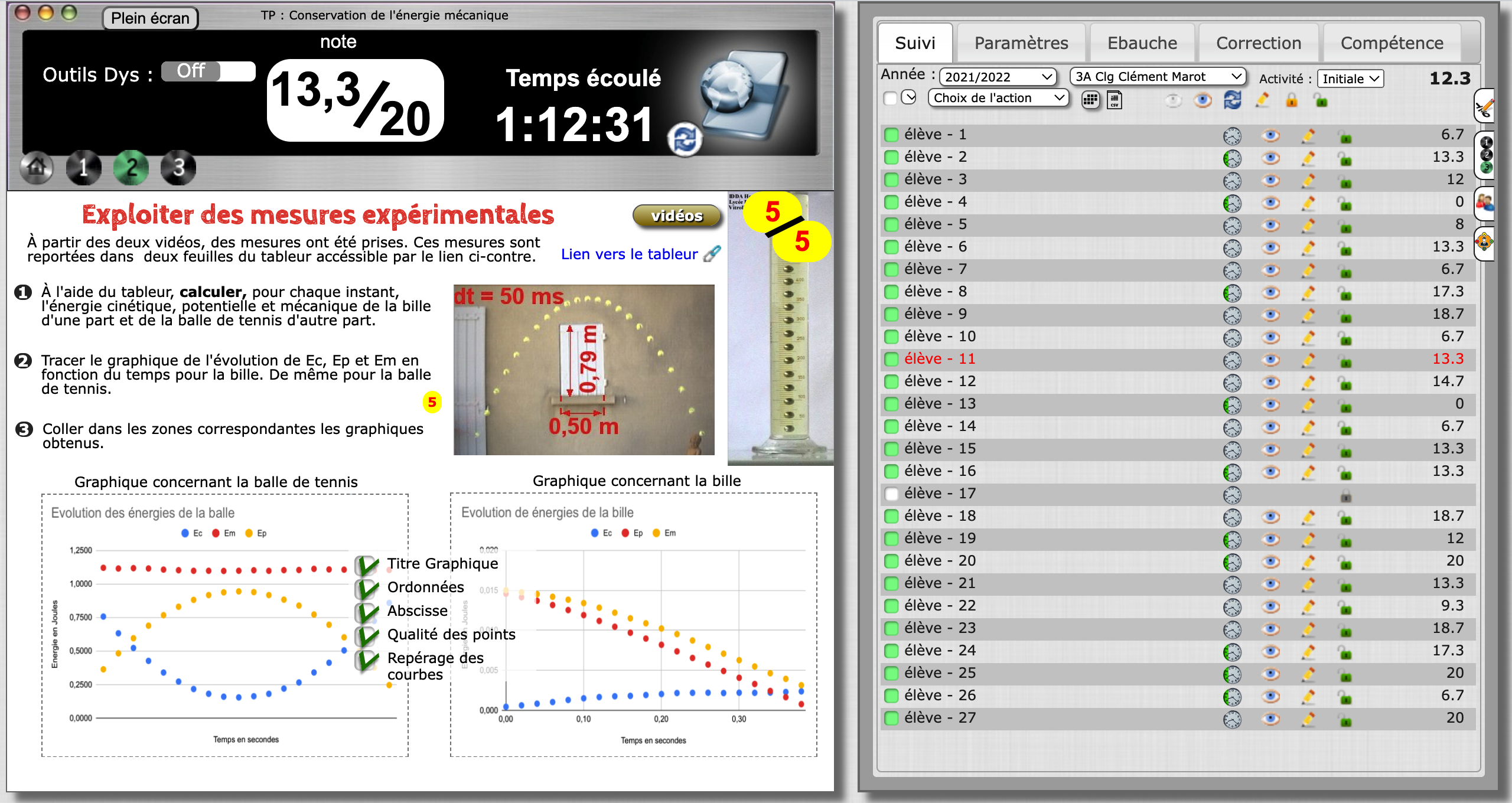The width and height of the screenshot is (1512, 803).
Task: Click the CSV export icon
Action: (1114, 100)
